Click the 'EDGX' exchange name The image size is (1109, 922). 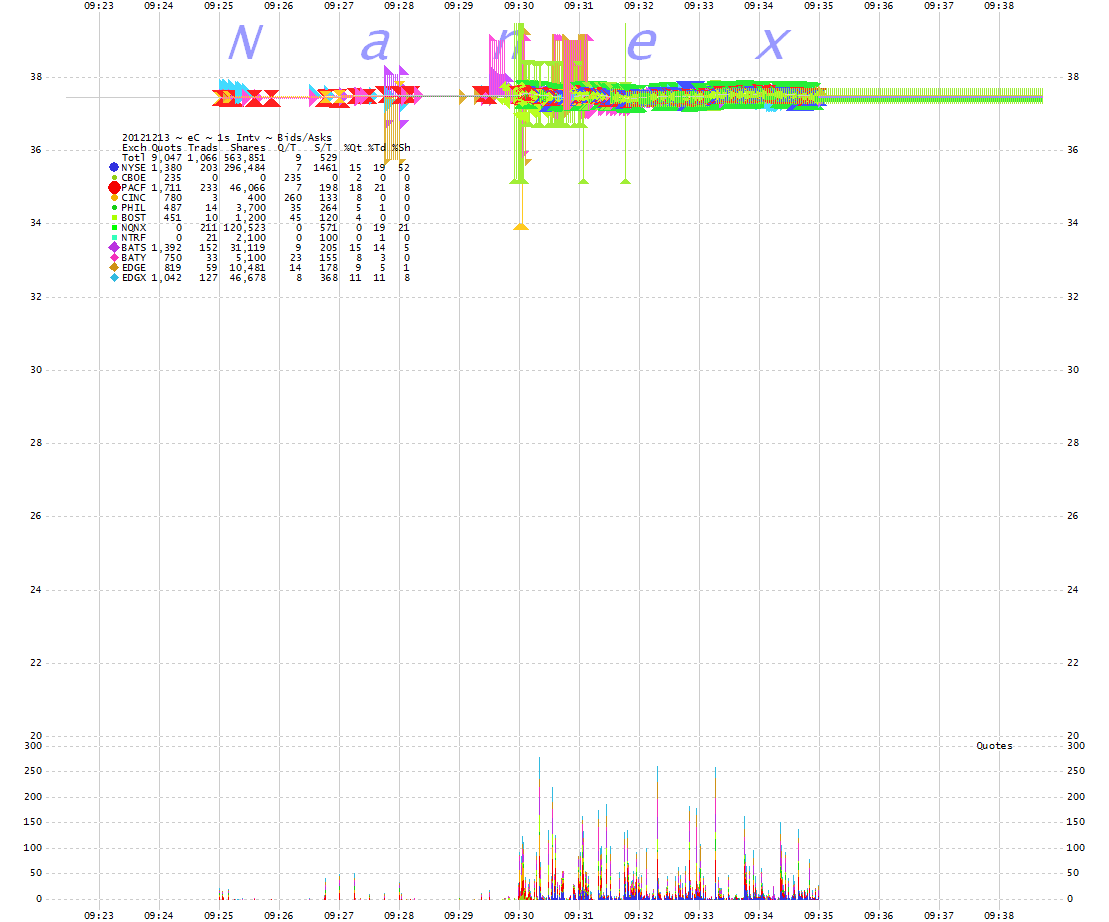[134, 278]
